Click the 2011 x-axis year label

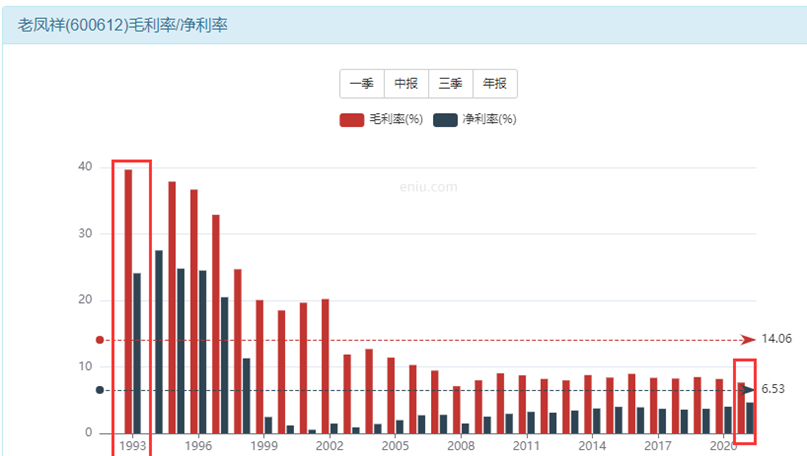click(x=526, y=446)
